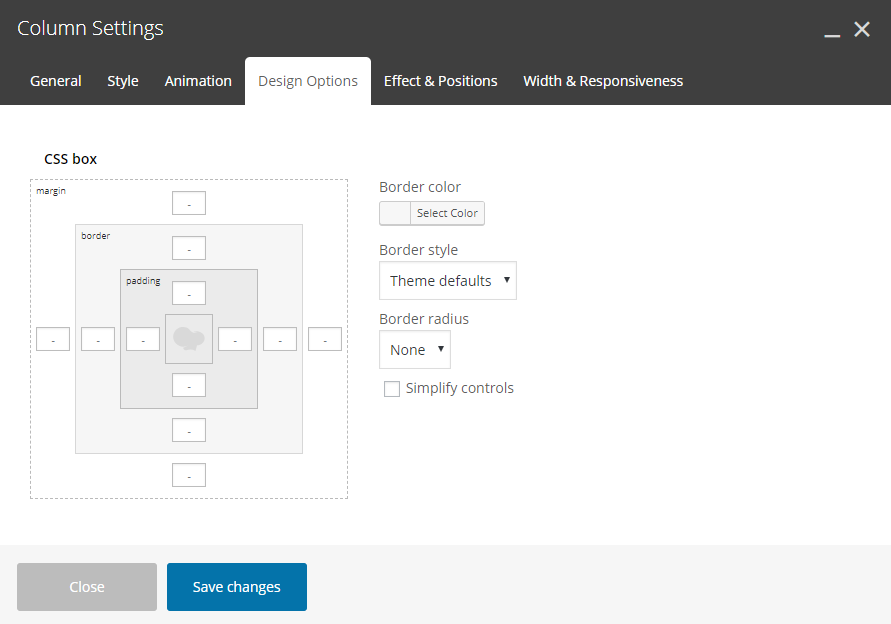Open the Style tab
Viewport: 891px width, 624px height.
click(x=123, y=81)
